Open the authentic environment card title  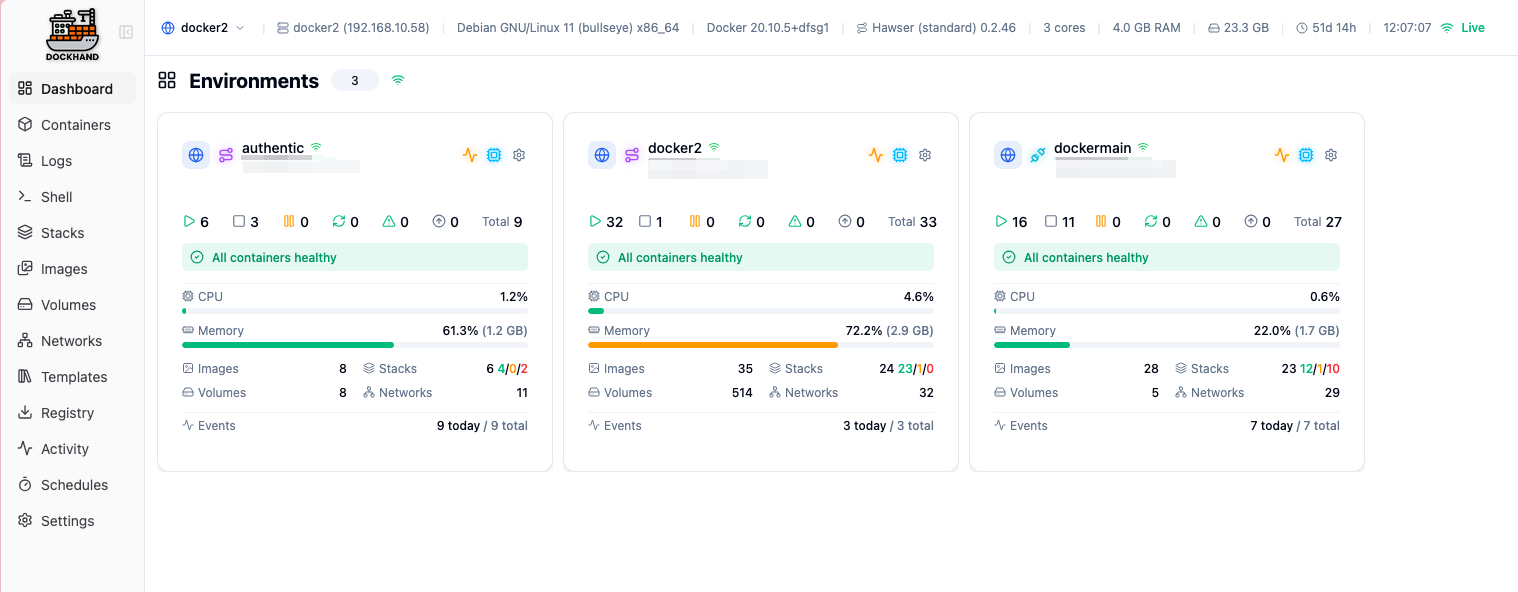tap(273, 148)
